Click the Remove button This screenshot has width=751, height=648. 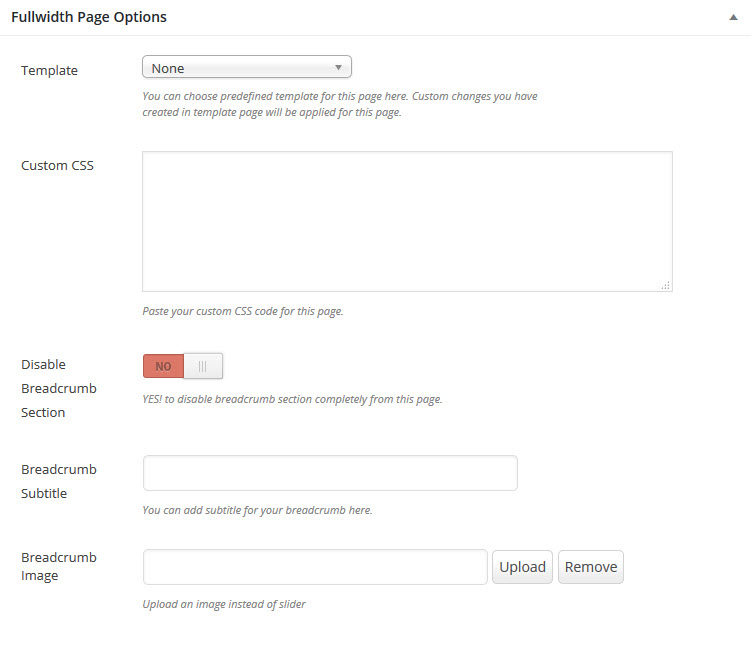pyautogui.click(x=591, y=567)
